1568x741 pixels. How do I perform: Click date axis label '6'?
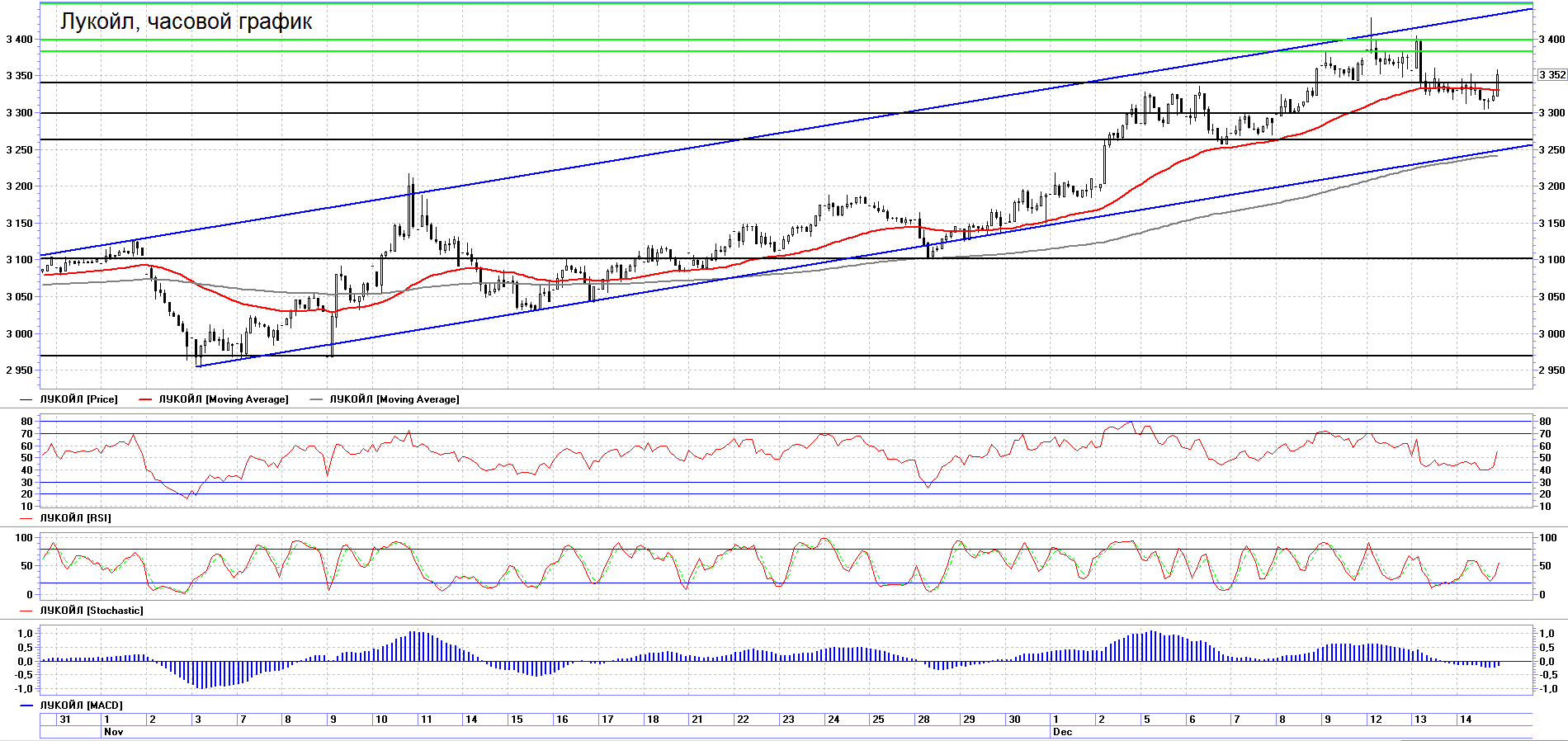click(1192, 720)
